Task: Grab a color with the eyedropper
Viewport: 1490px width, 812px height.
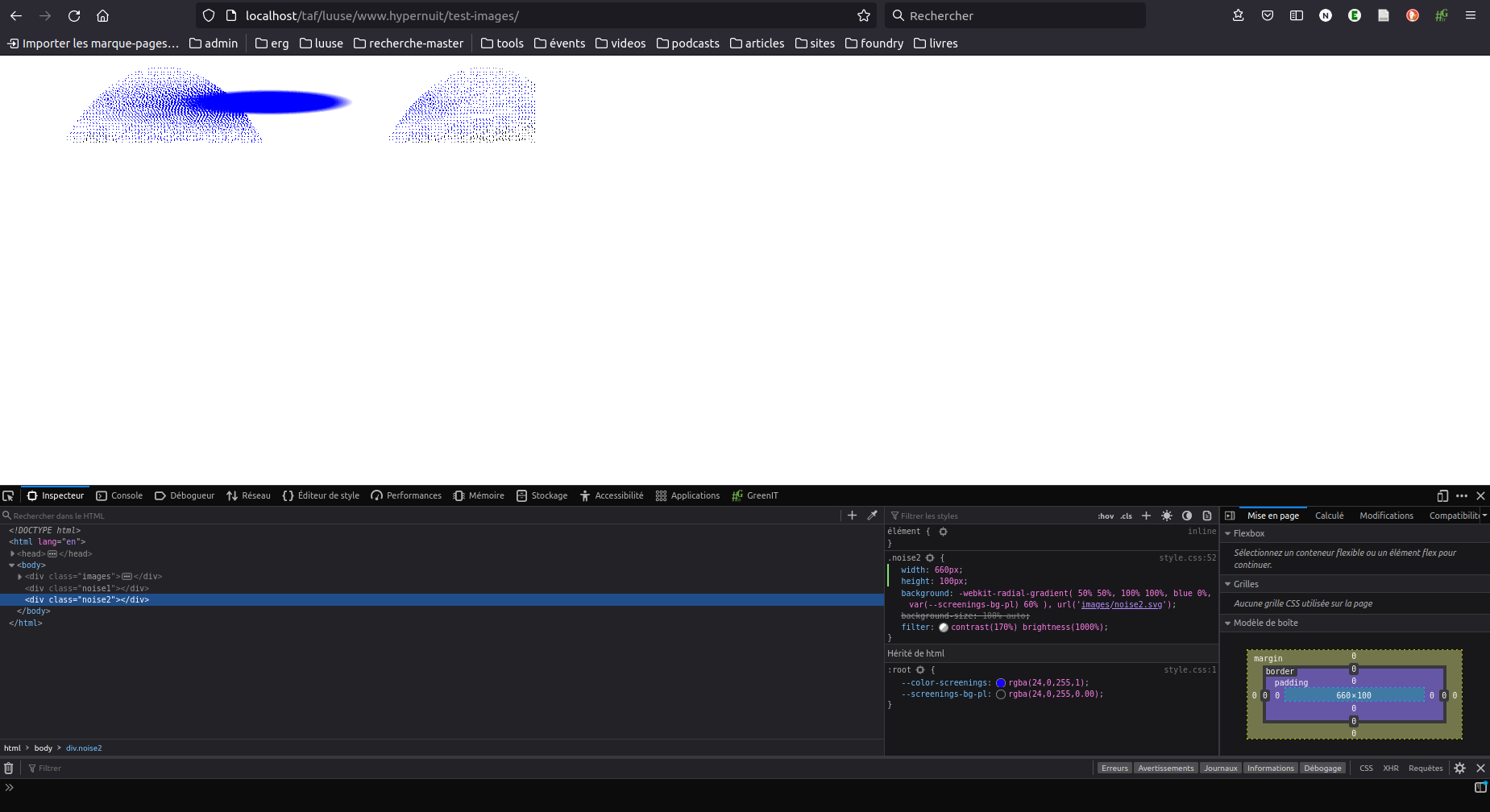Action: (872, 516)
